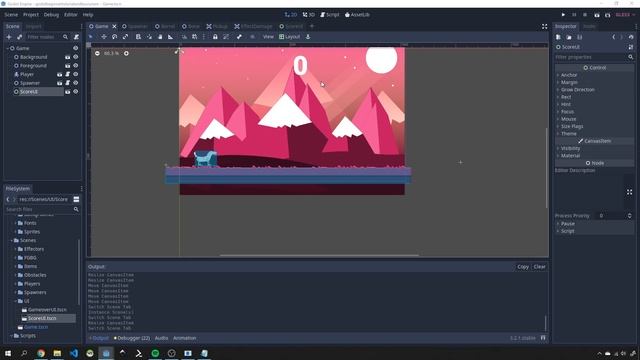Expand the Anchor property section

pyautogui.click(x=594, y=75)
